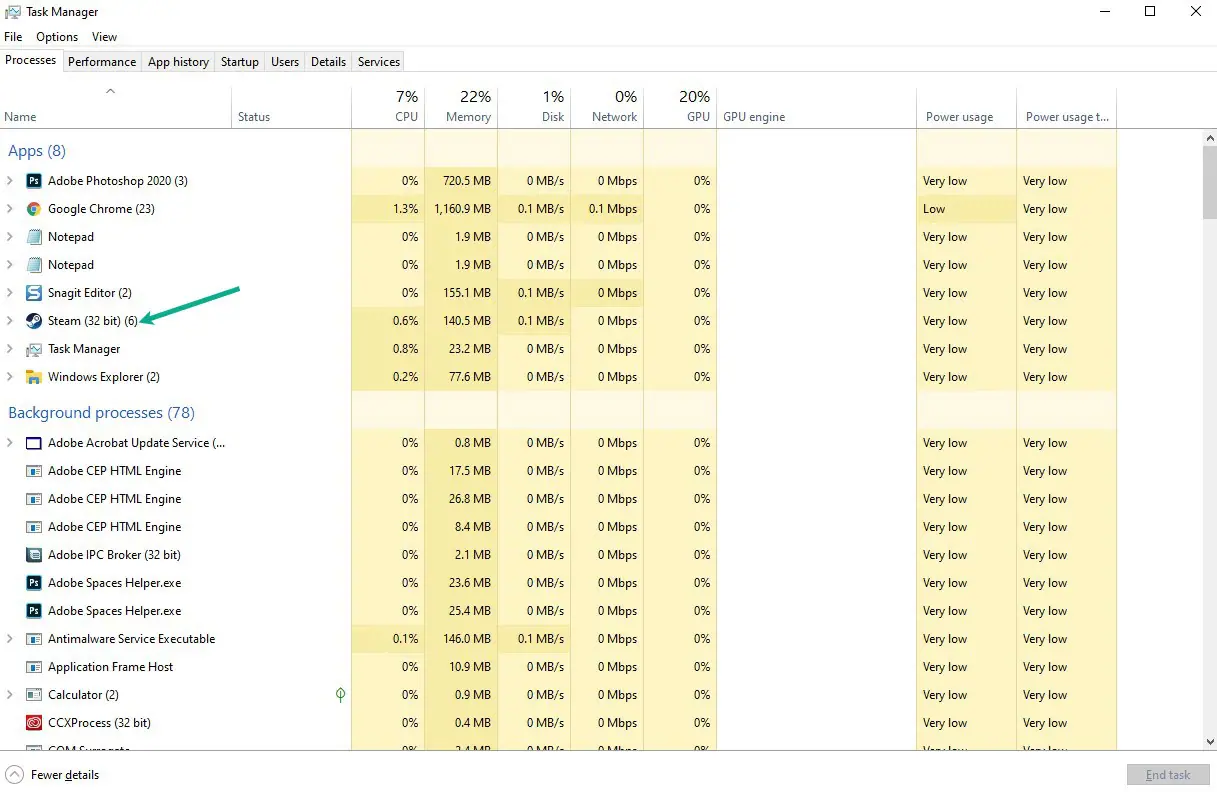Expand the Calculator (2) group

(x=10, y=695)
